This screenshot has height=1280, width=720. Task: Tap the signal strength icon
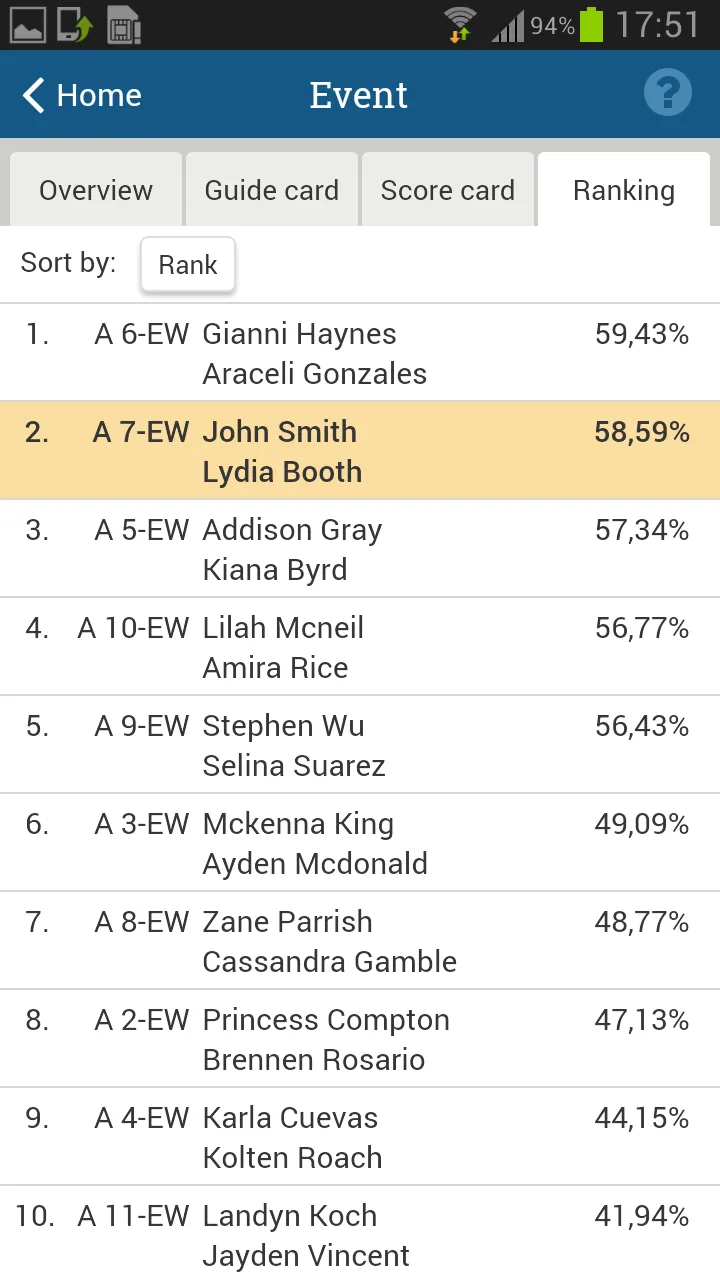(x=508, y=26)
